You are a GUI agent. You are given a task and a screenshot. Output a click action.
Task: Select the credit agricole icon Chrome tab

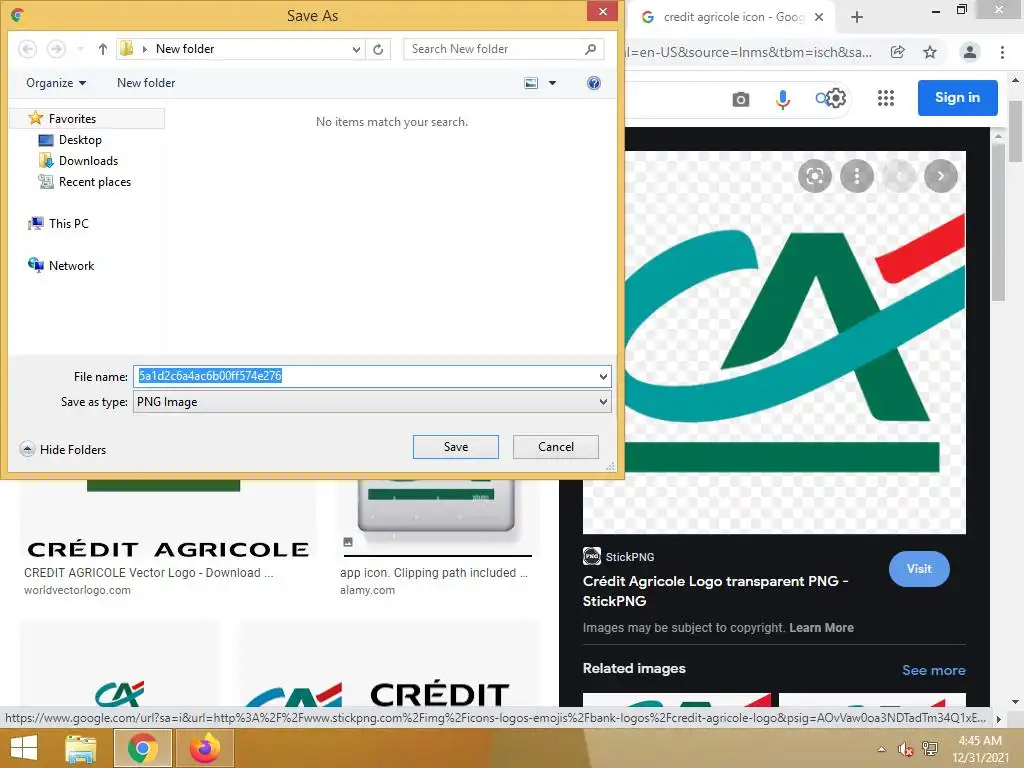[x=733, y=17]
